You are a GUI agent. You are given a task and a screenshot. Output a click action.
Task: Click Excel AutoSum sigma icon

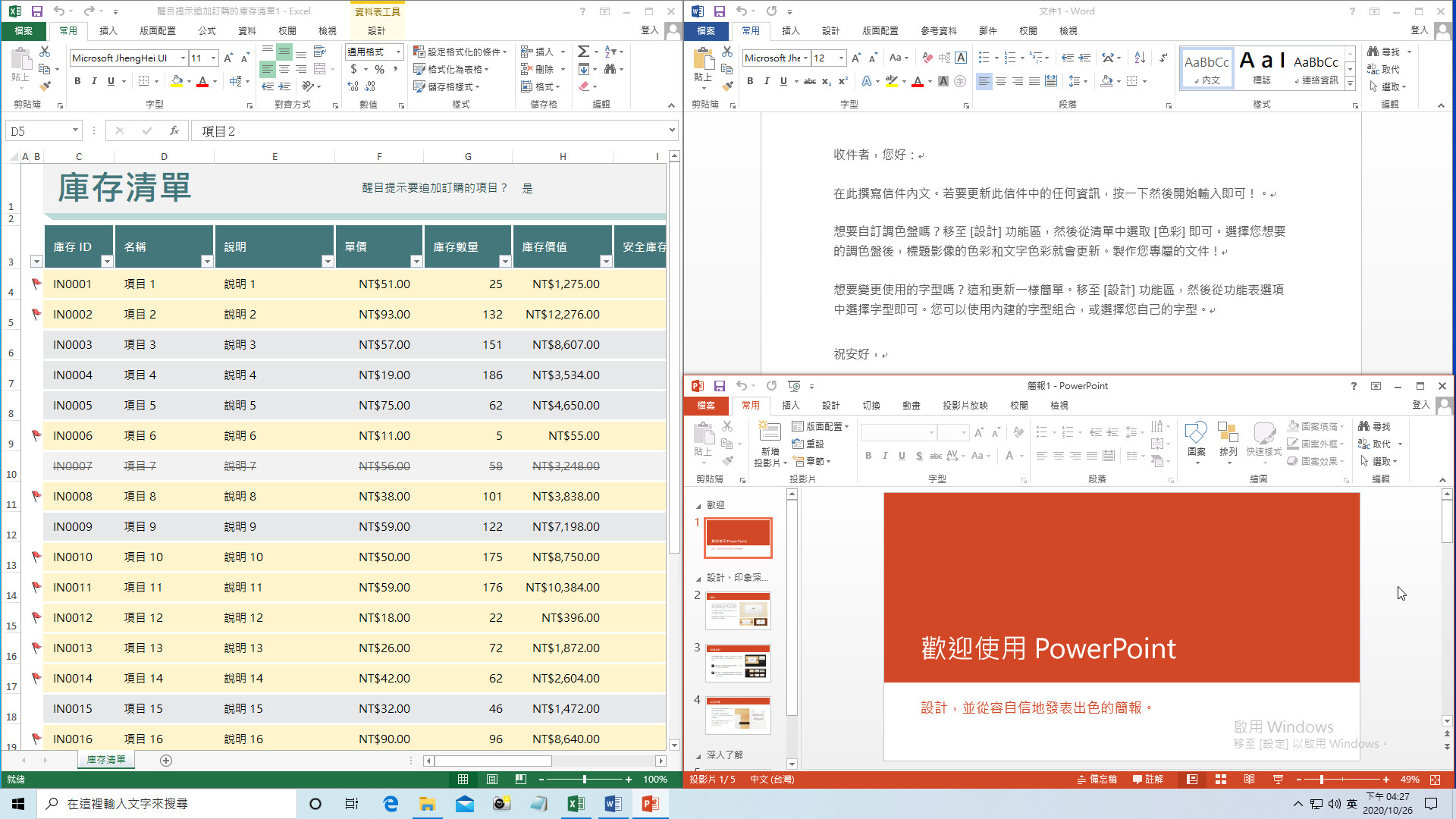tap(583, 52)
